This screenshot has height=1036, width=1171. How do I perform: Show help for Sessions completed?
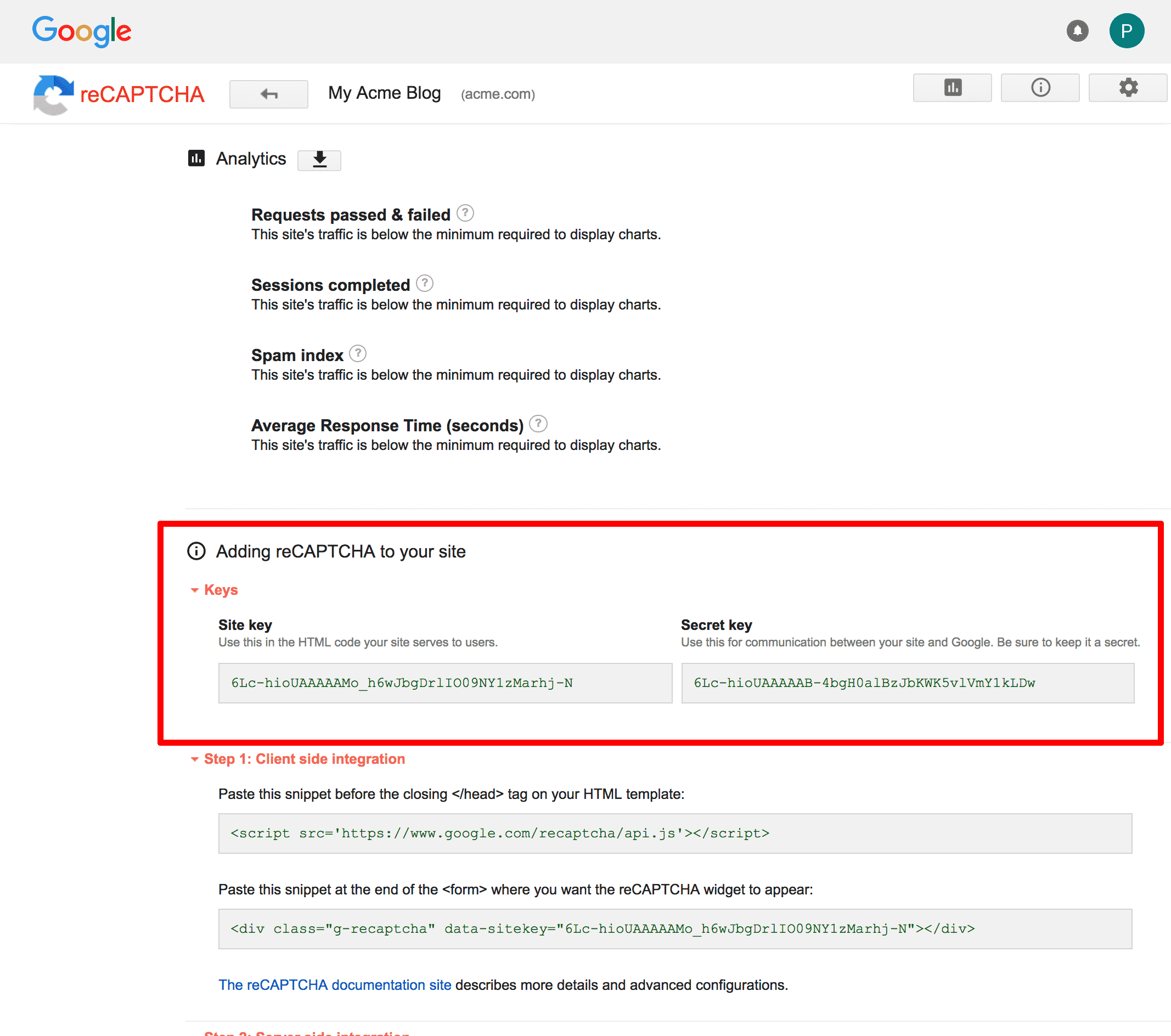coord(425,283)
